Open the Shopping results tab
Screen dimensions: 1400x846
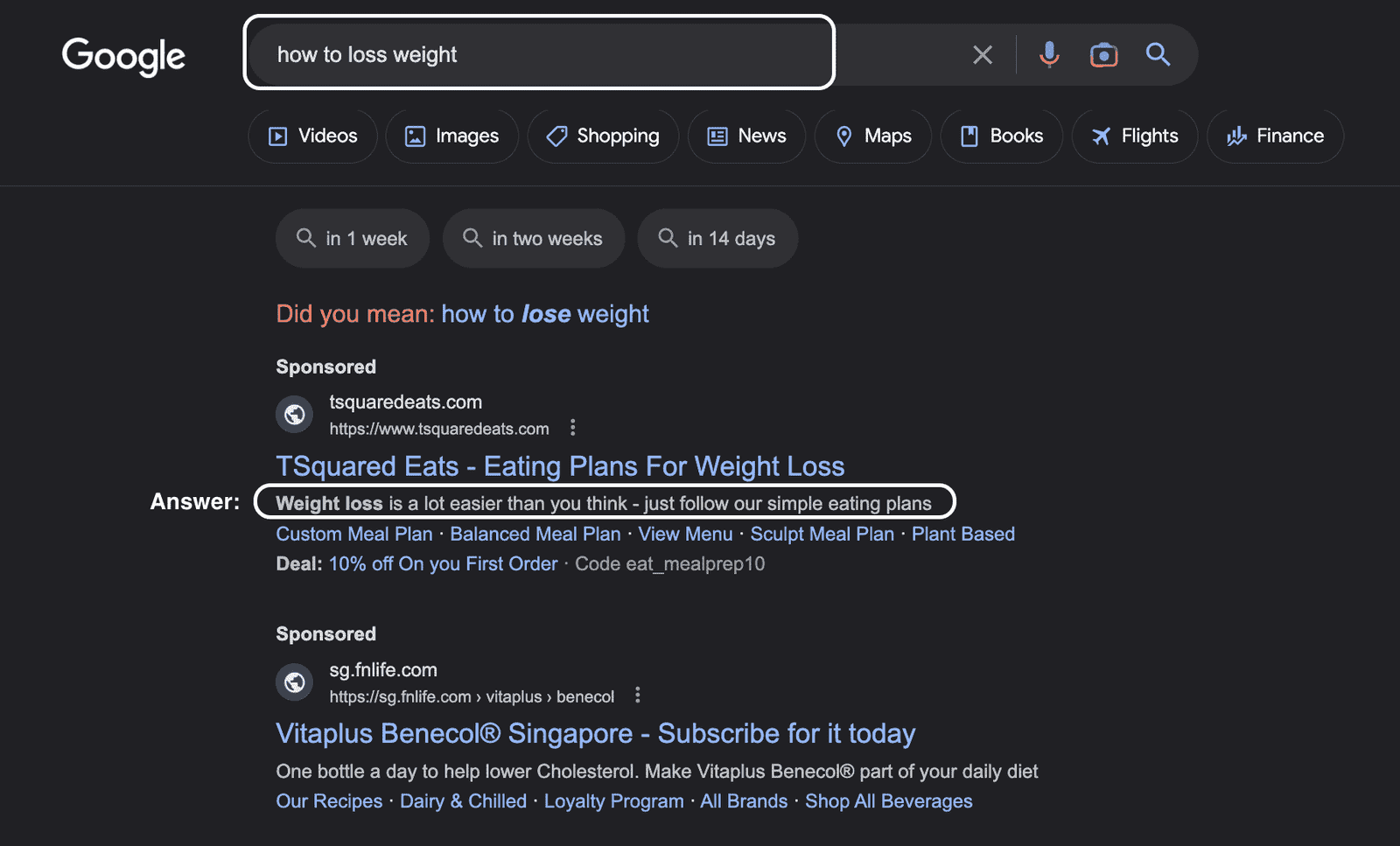click(x=603, y=136)
